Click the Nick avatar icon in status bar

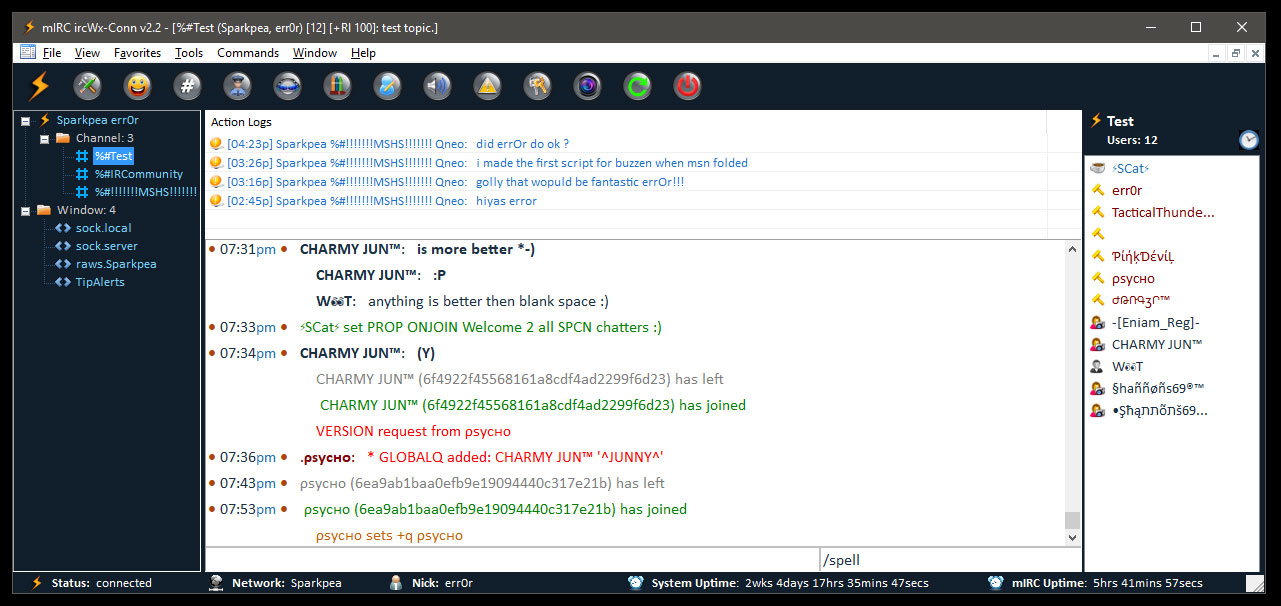click(x=396, y=583)
